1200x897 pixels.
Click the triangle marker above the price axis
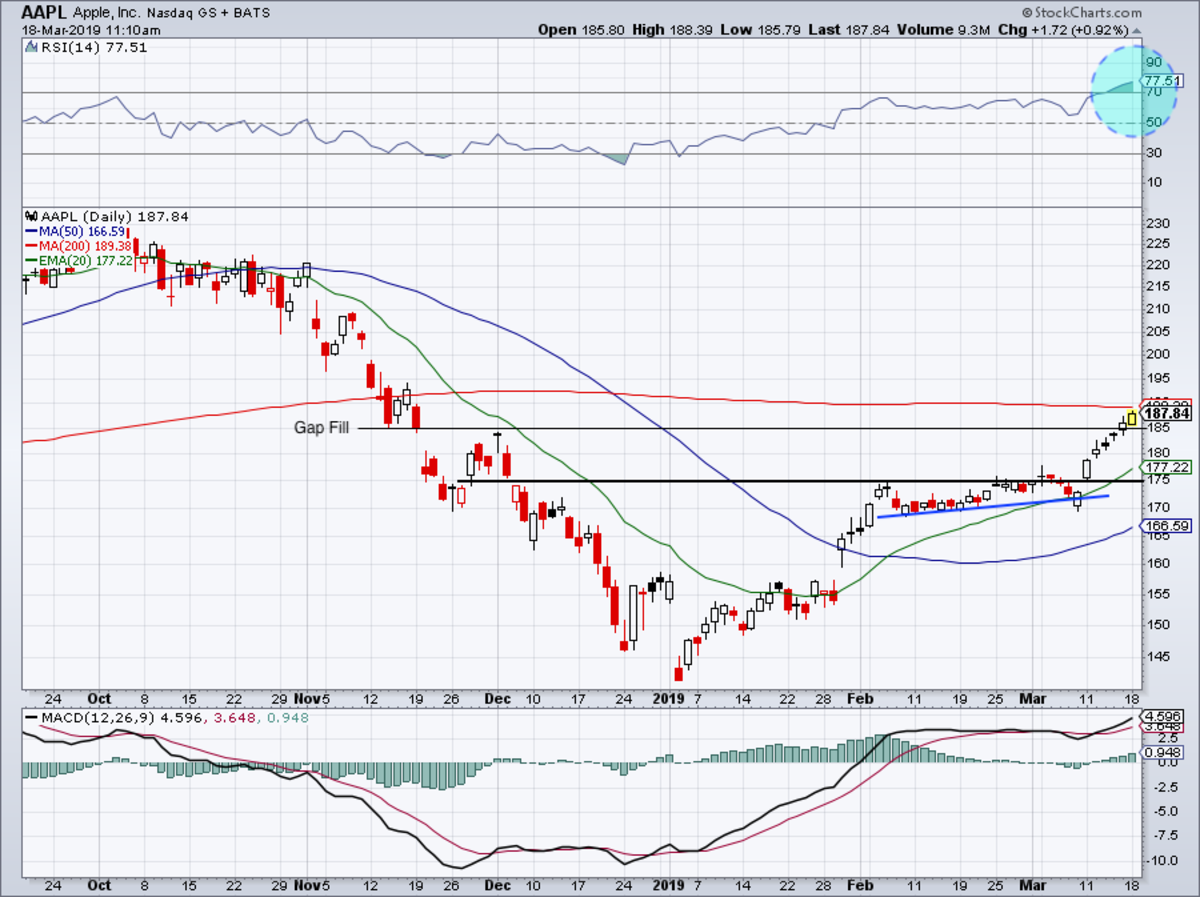[1136, 30]
